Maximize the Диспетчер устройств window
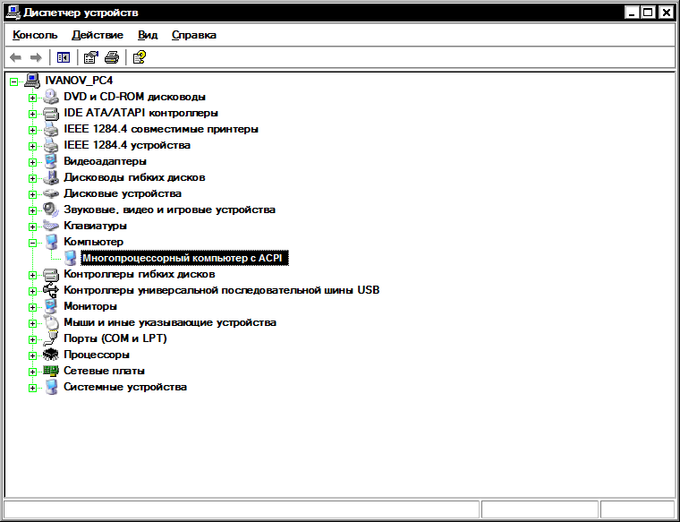 click(648, 13)
